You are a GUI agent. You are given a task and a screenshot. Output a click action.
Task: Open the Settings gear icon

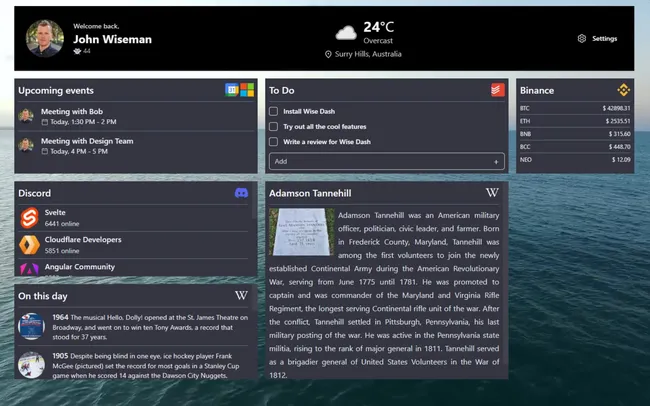coord(582,39)
